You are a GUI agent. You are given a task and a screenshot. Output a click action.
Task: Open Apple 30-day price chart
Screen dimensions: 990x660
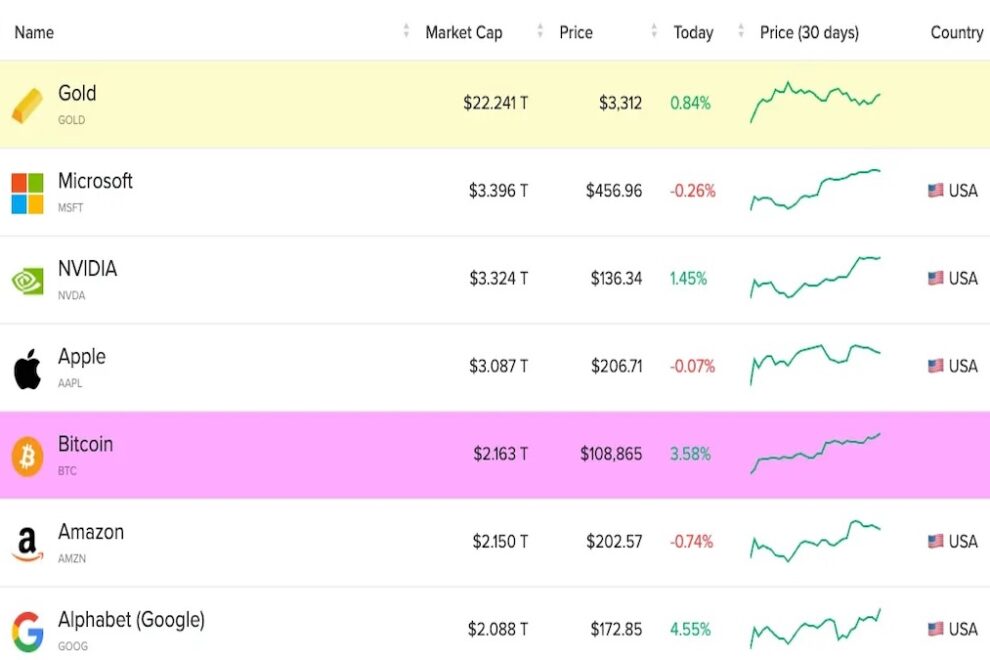[815, 364]
